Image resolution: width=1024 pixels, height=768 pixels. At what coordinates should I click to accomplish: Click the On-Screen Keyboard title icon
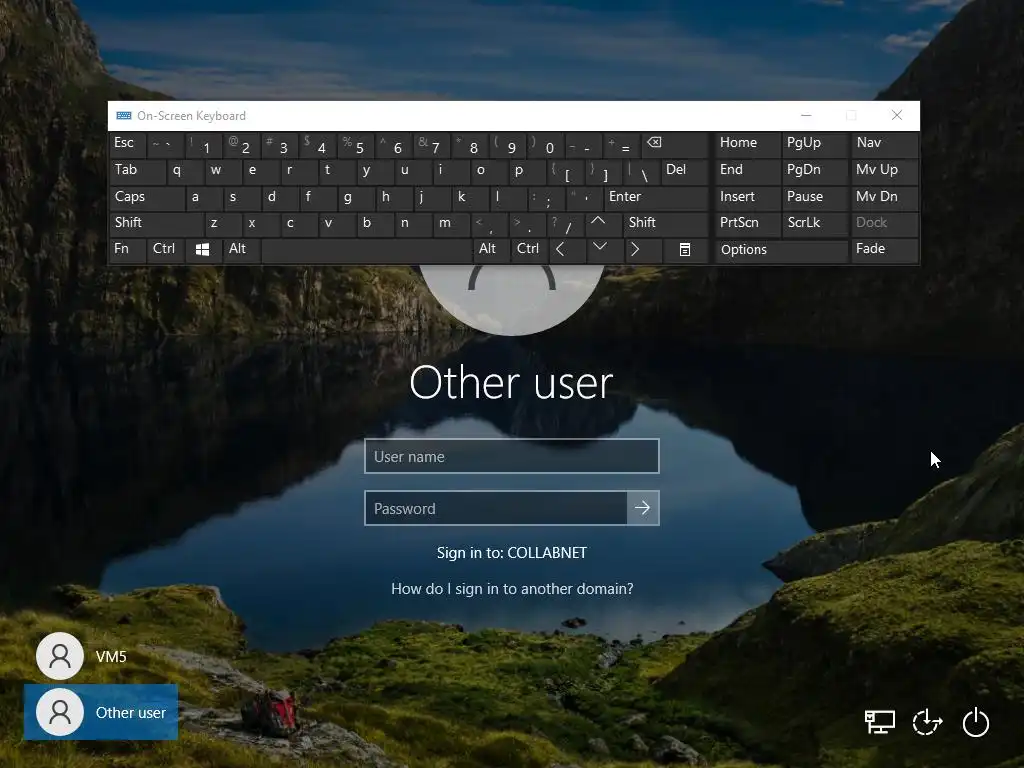pos(123,116)
